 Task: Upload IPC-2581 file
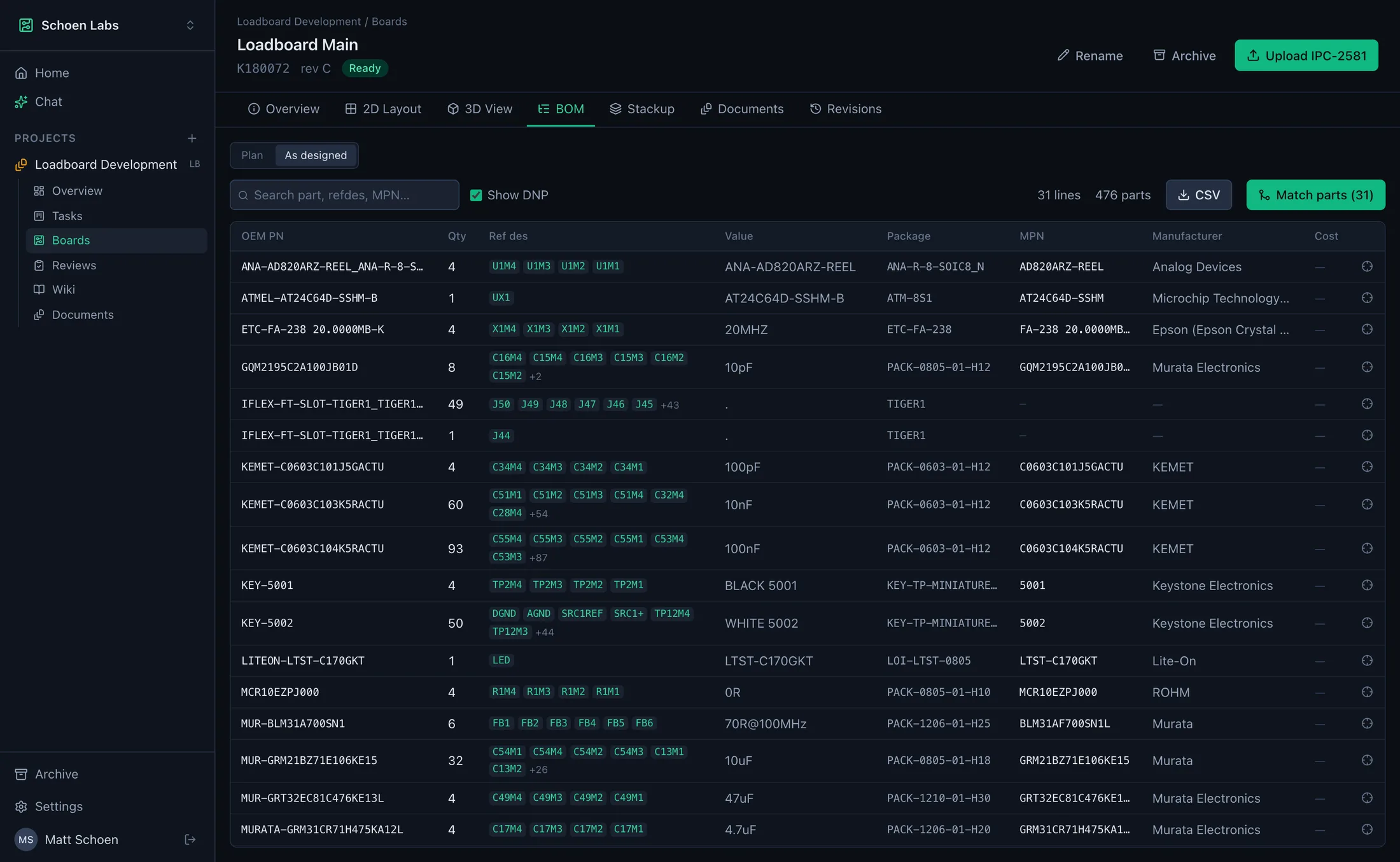click(1306, 55)
